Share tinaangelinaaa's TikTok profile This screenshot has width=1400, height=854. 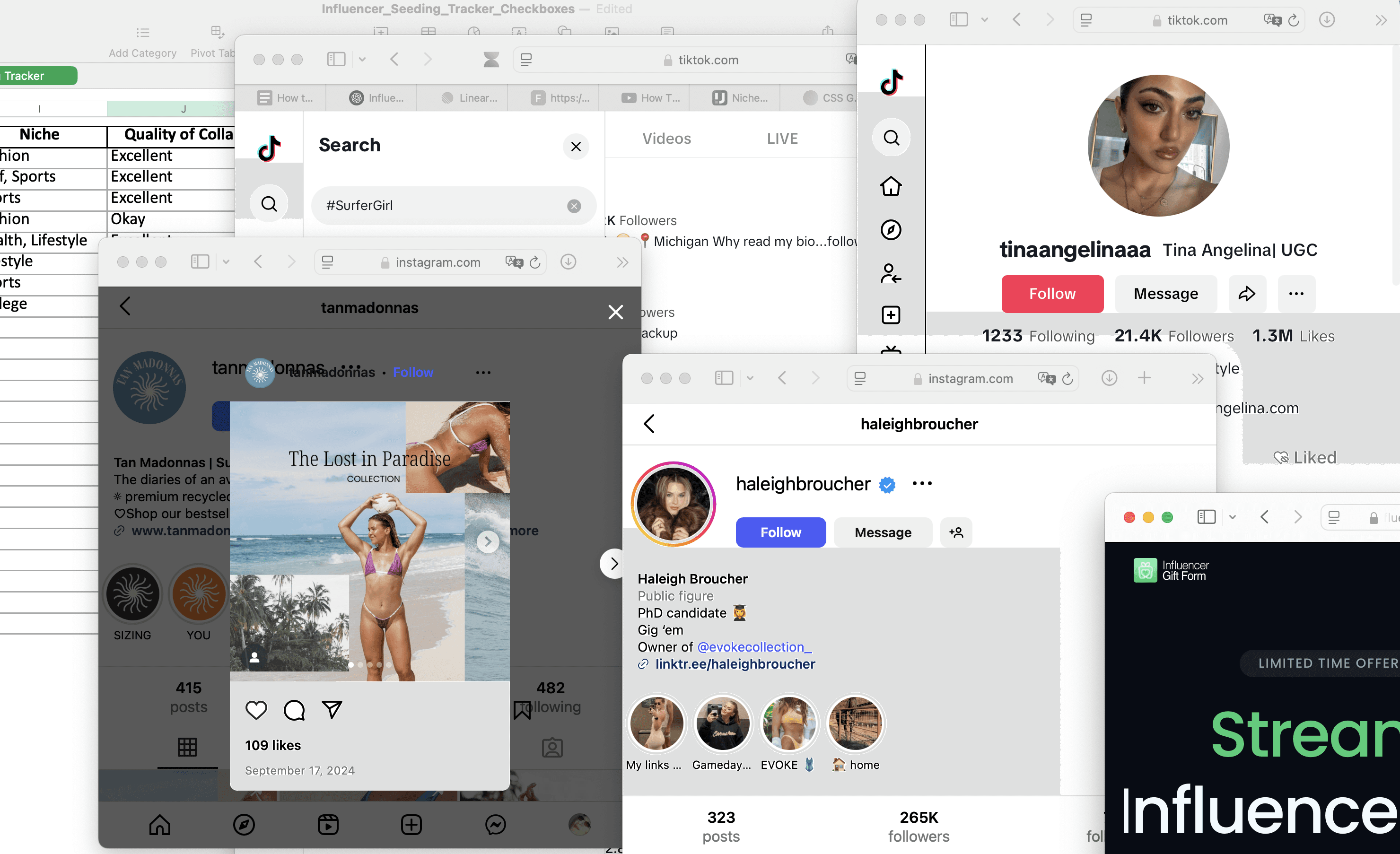1247,294
